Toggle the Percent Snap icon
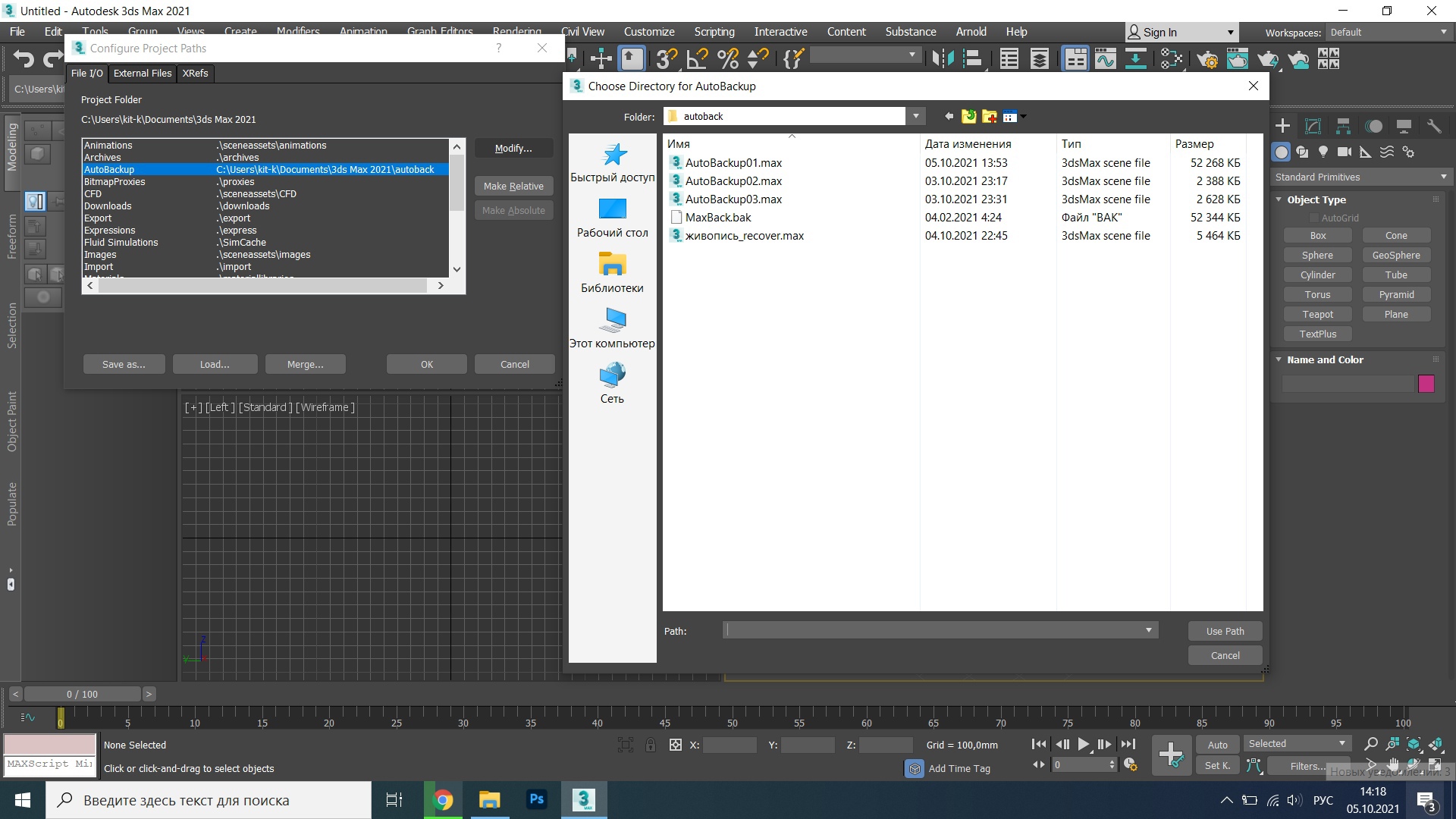Viewport: 1456px width, 819px height. tap(727, 58)
